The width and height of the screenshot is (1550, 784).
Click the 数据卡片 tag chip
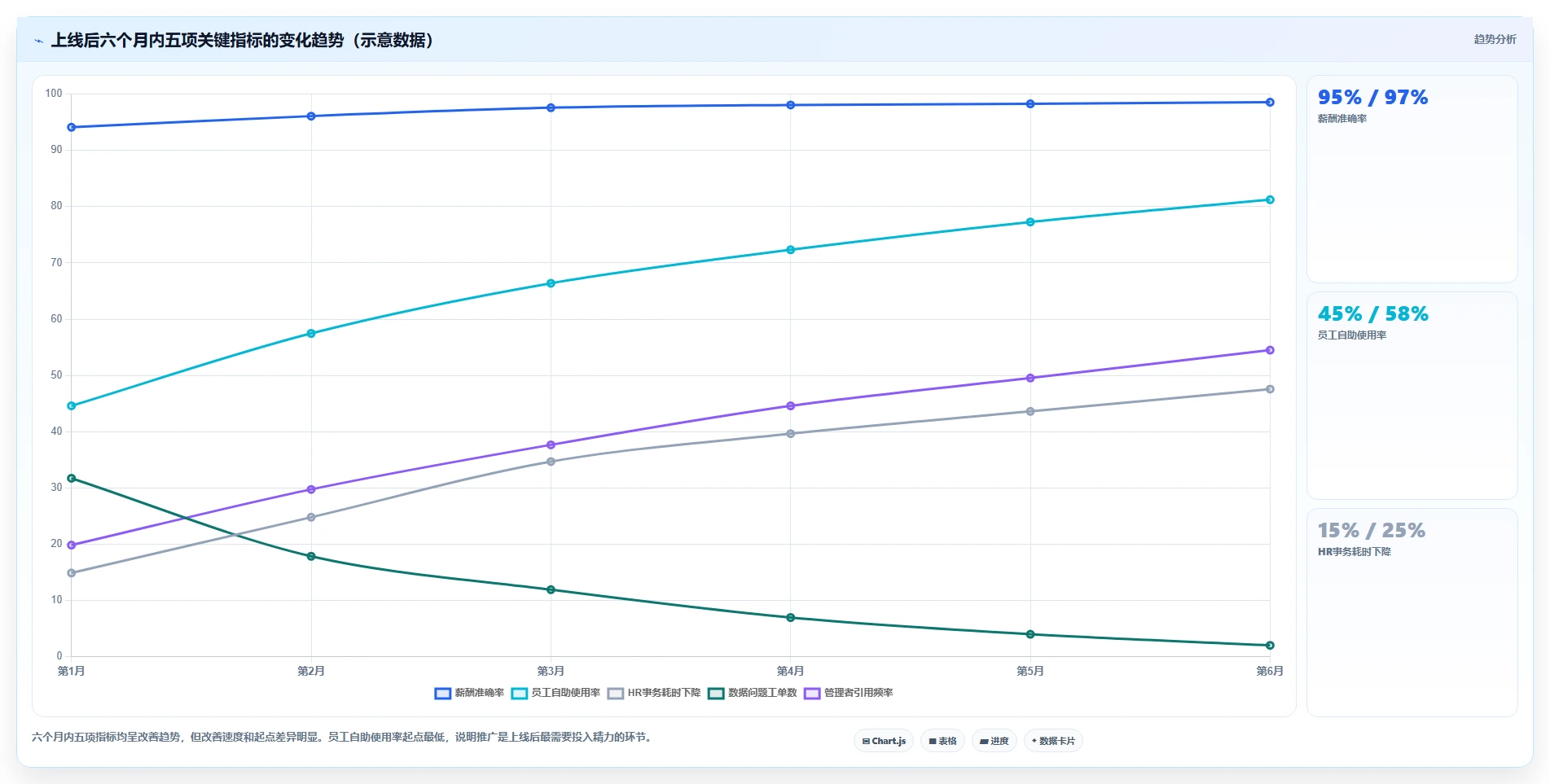pyautogui.click(x=1053, y=741)
